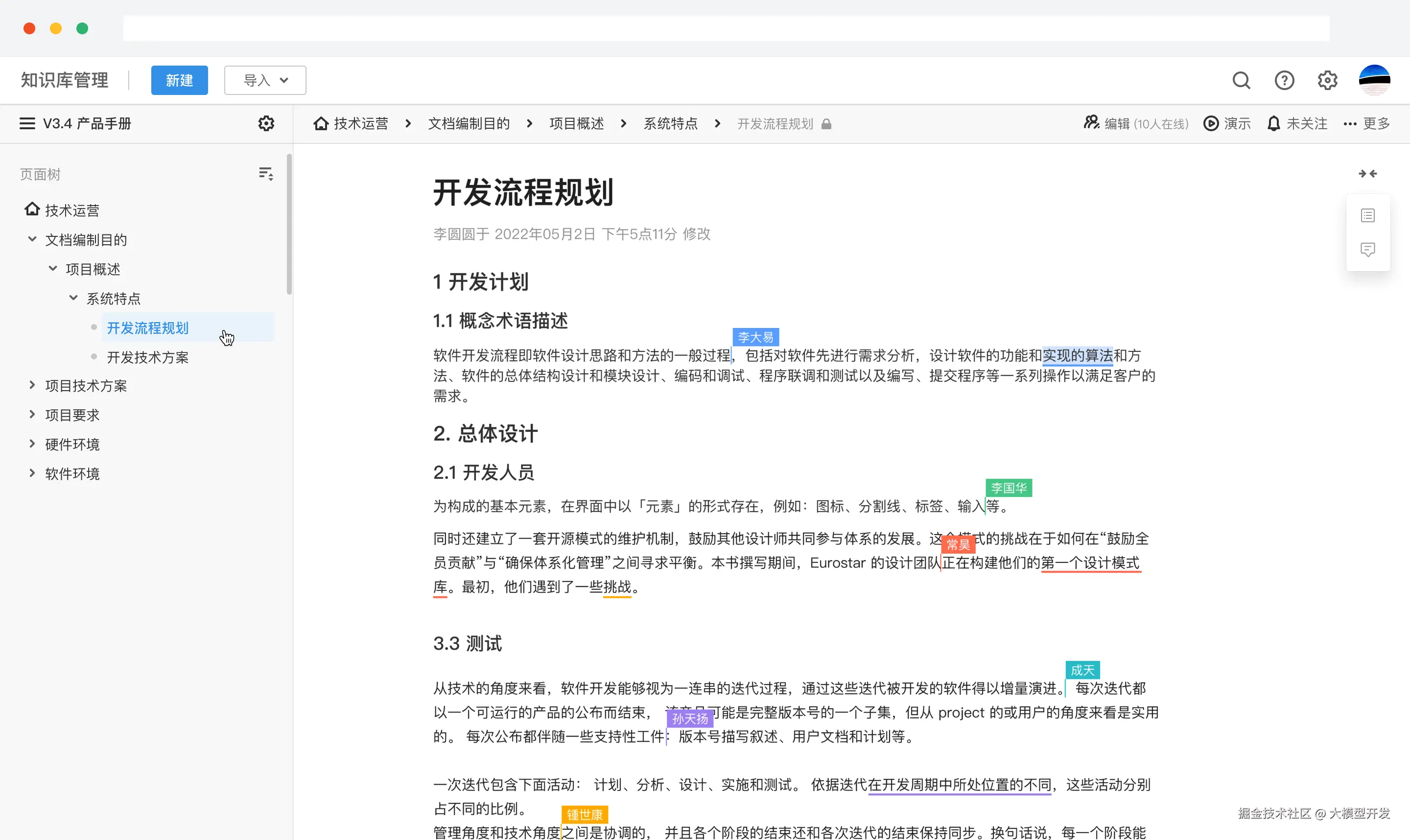Image resolution: width=1410 pixels, height=840 pixels.
Task: Click the lock icon beside 开发流程规划
Action: (827, 123)
